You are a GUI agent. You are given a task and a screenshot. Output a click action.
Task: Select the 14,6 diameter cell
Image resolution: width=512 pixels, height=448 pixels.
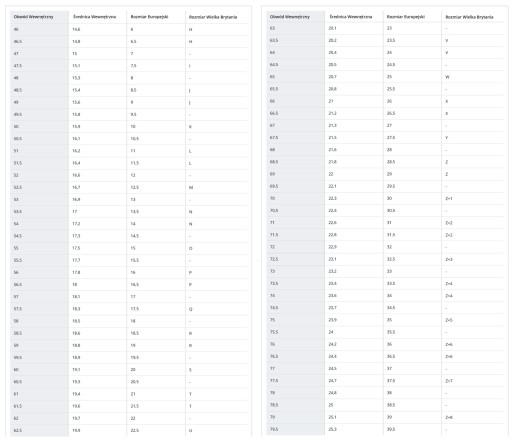[76, 29]
